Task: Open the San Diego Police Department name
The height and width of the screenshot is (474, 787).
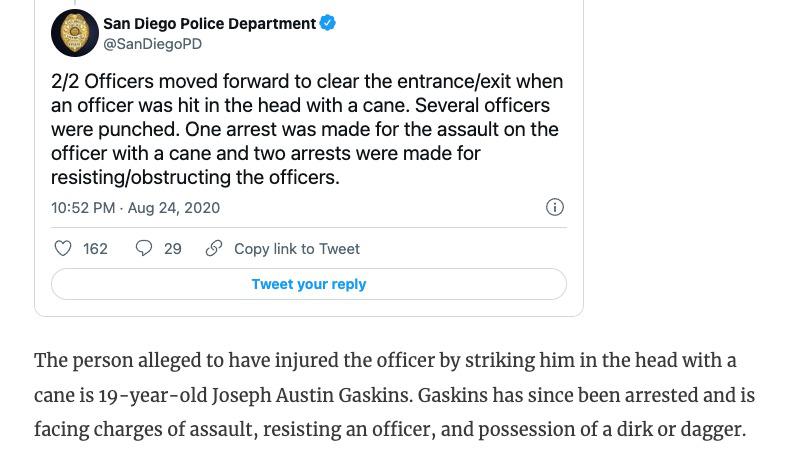Action: tap(209, 24)
